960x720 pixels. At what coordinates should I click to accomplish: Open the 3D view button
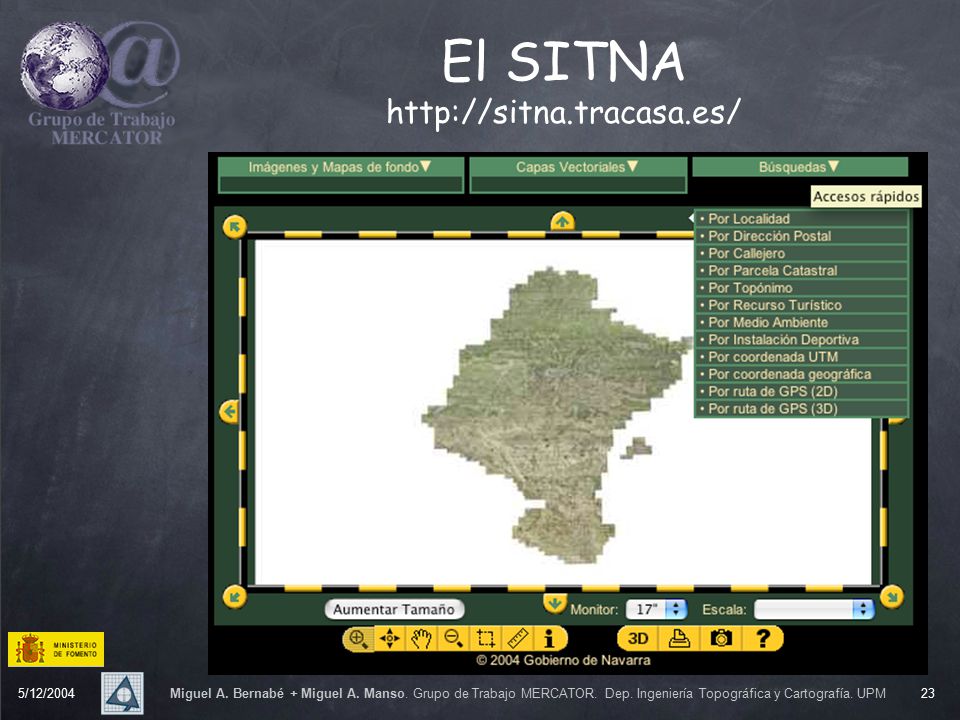(x=637, y=639)
